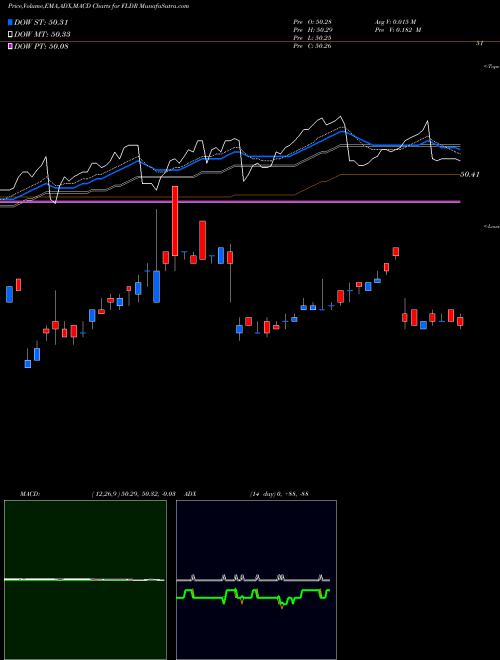Select the DOW MT: 50.33 label
Screen dimensions: 500x660
pos(42,35)
